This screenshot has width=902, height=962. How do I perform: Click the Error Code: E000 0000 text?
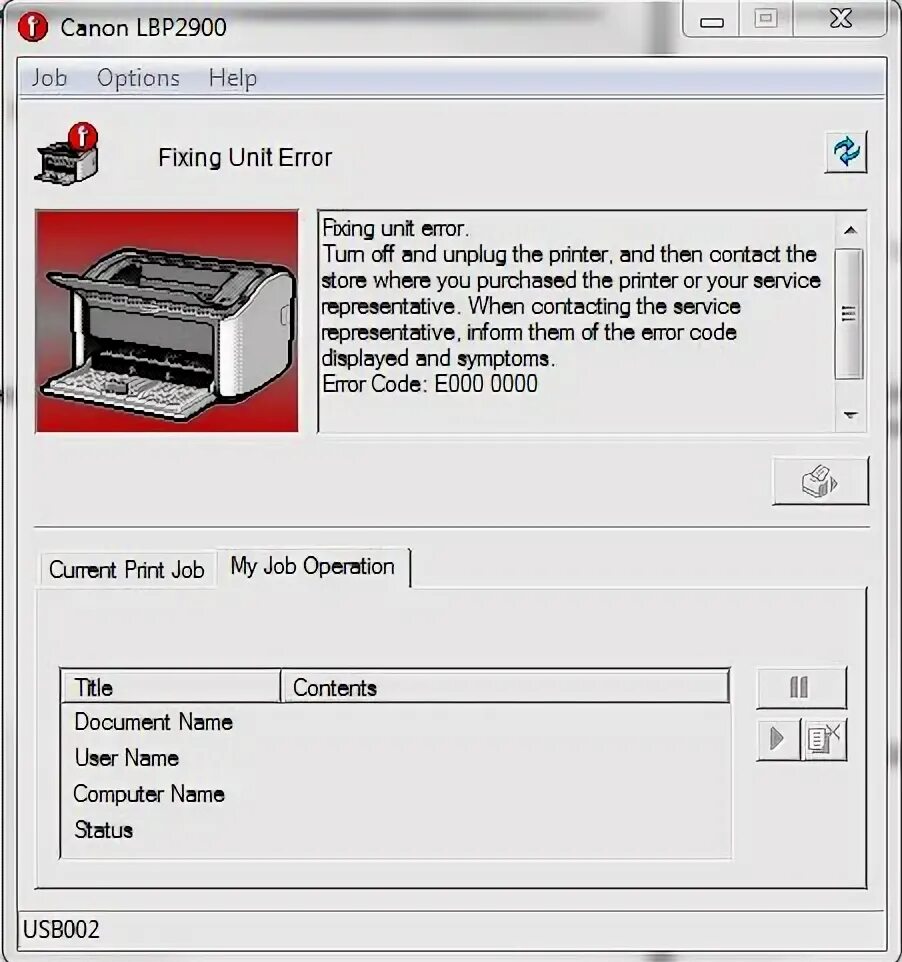click(430, 384)
